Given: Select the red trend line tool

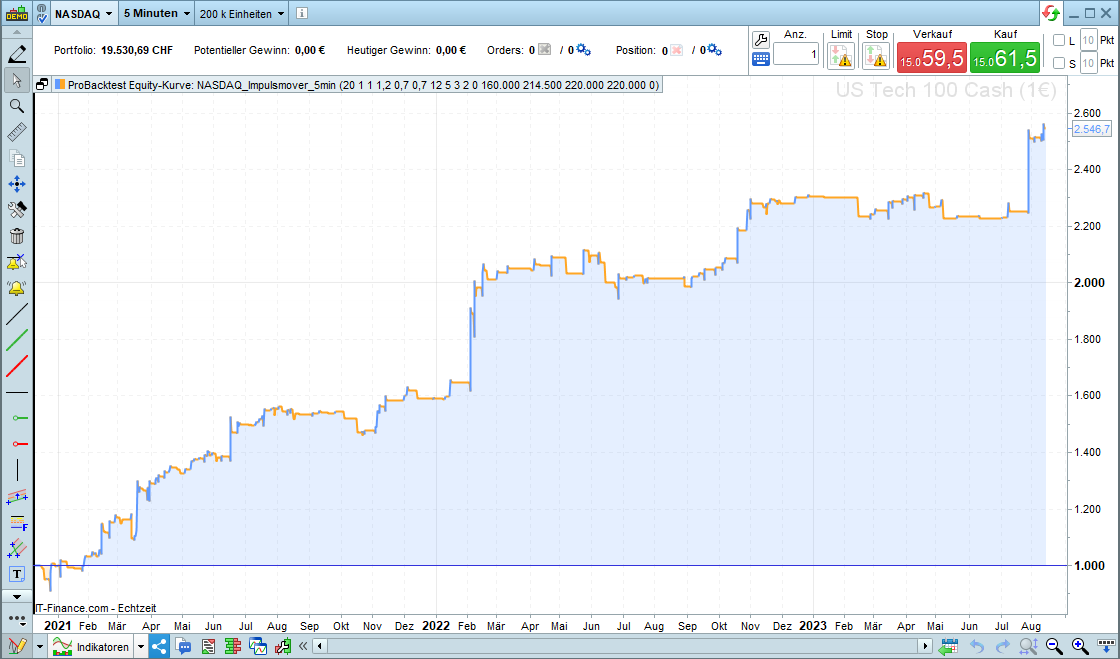Looking at the screenshot, I should (16, 366).
